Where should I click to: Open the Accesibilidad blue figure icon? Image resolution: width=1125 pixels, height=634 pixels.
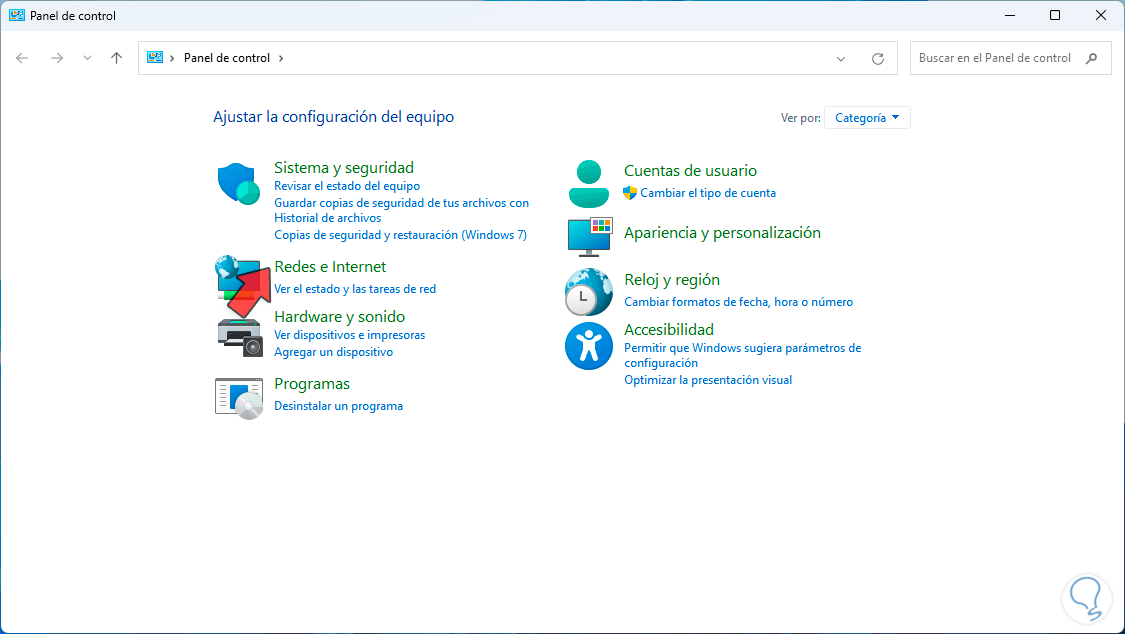click(588, 346)
